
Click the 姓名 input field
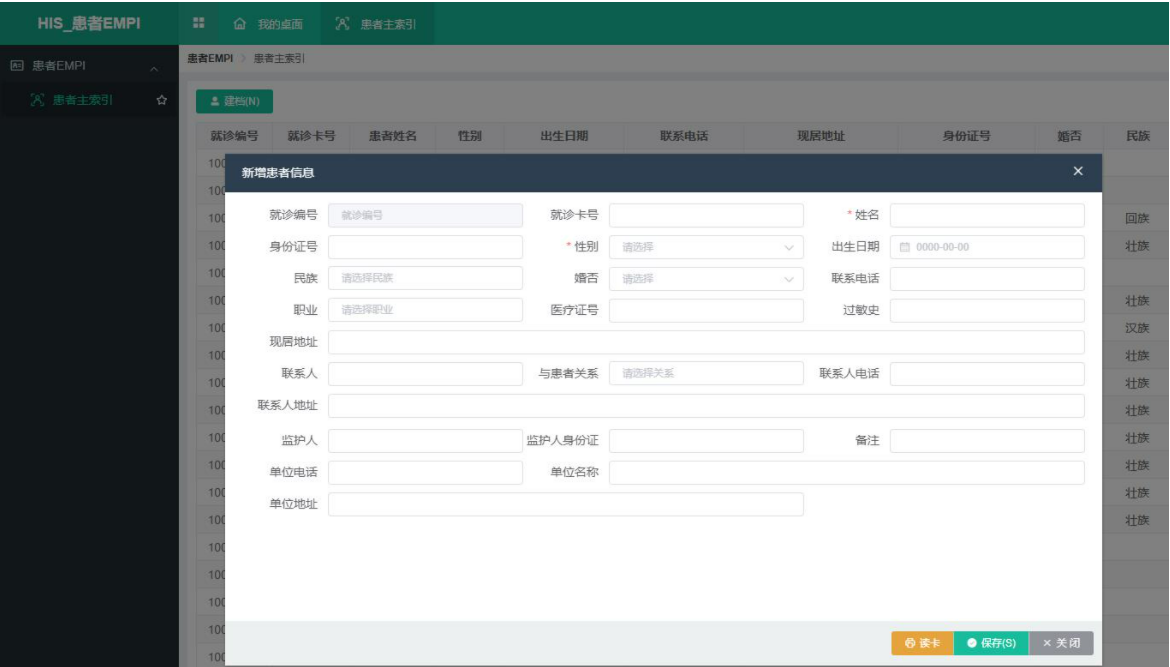point(986,215)
